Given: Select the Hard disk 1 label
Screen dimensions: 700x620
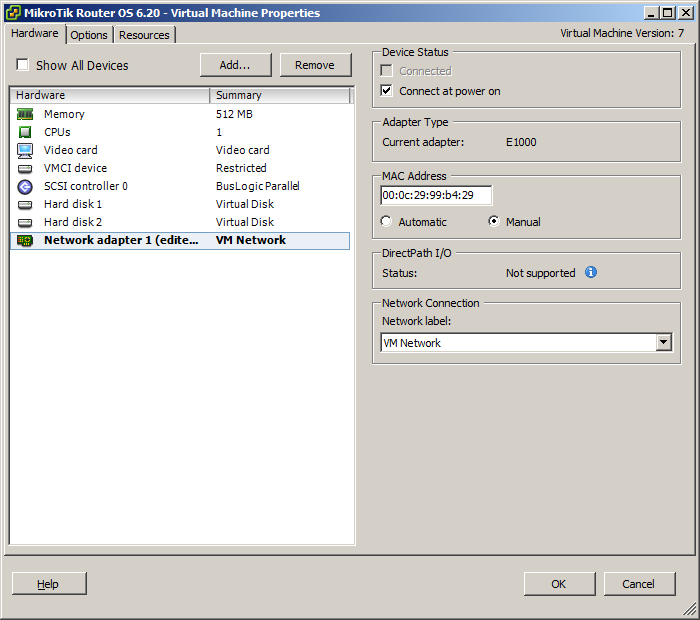Looking at the screenshot, I should [73, 204].
